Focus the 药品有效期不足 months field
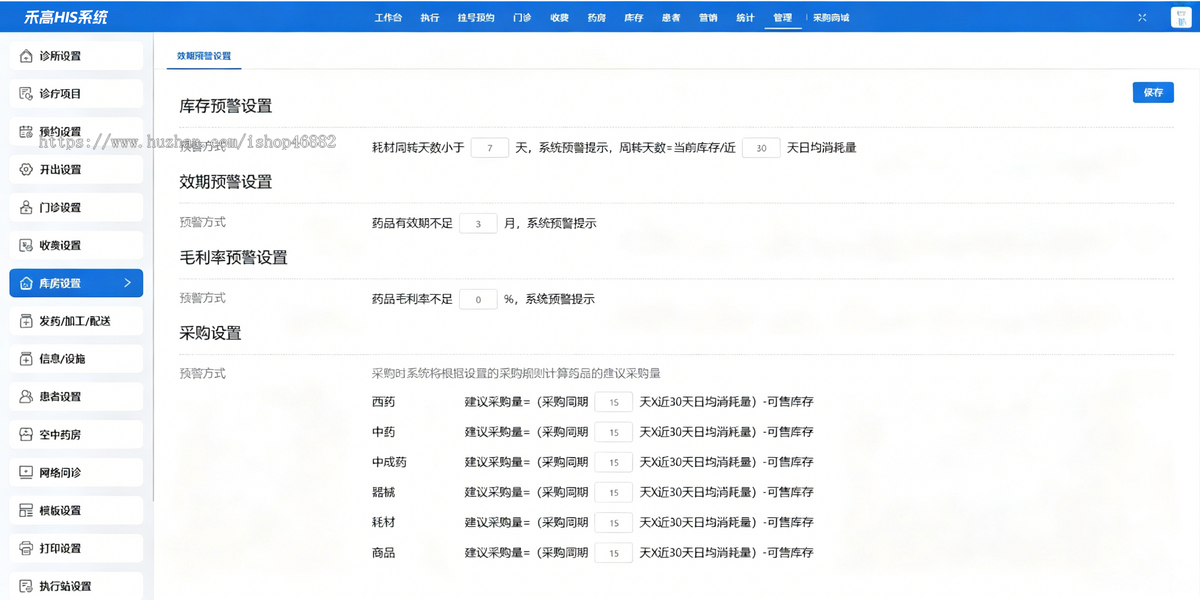The height and width of the screenshot is (600, 1200). click(x=478, y=223)
